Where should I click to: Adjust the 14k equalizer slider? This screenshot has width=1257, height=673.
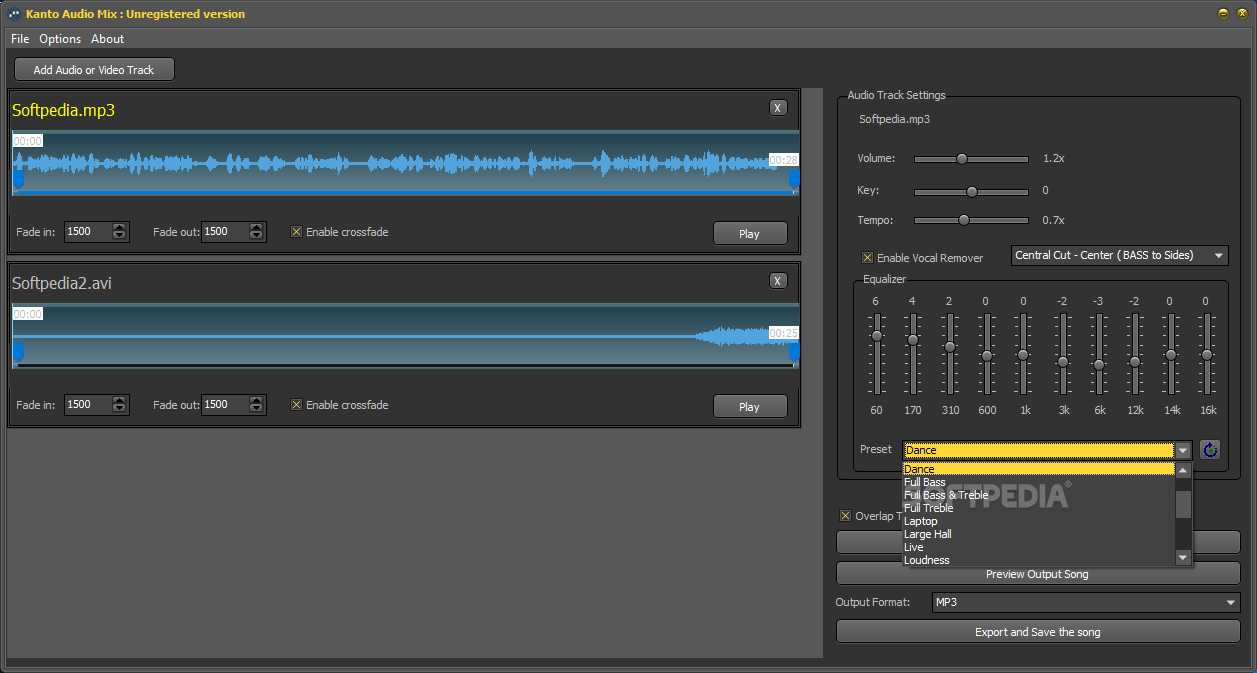pos(1171,355)
